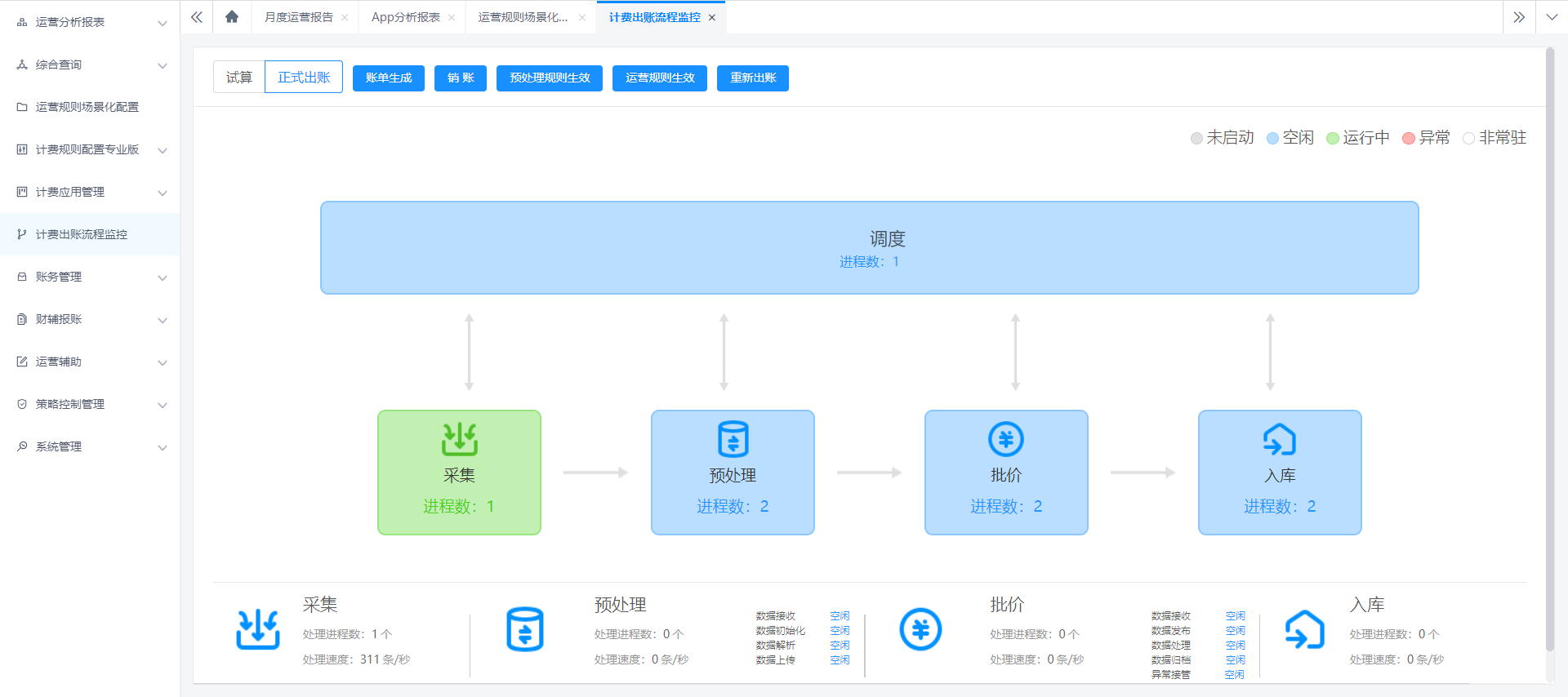Expand 运营辅助 menu chevron
1568x697 pixels.
pos(163,362)
